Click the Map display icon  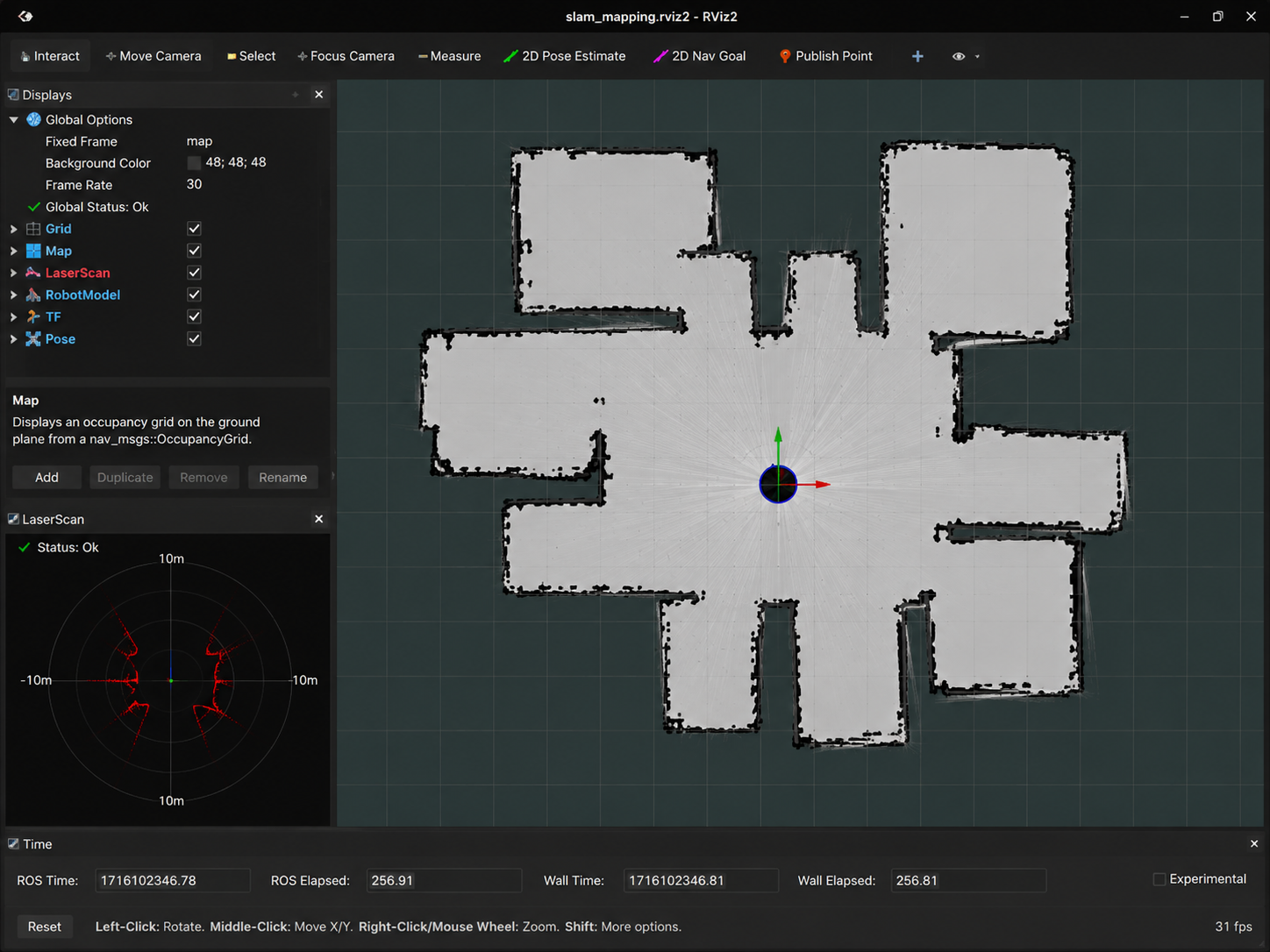tap(33, 251)
